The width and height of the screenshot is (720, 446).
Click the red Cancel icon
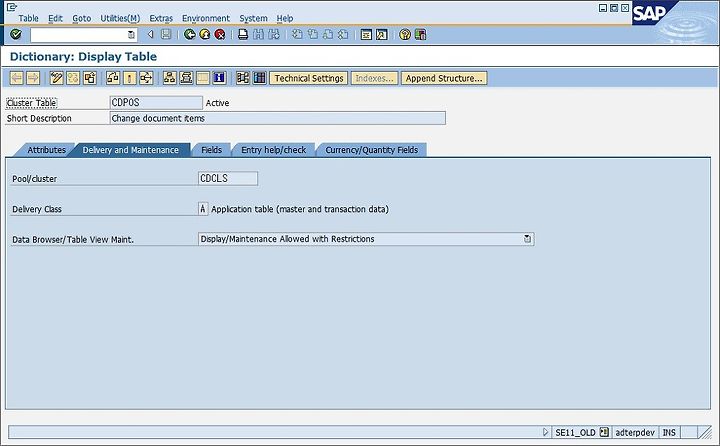(x=220, y=34)
